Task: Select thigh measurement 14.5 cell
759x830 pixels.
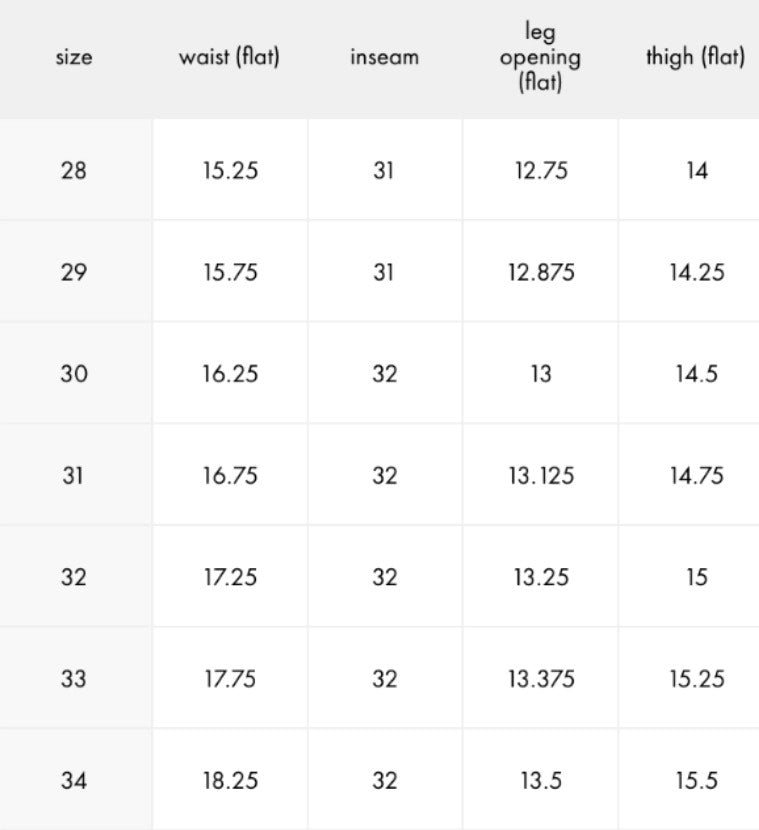Action: tap(696, 374)
